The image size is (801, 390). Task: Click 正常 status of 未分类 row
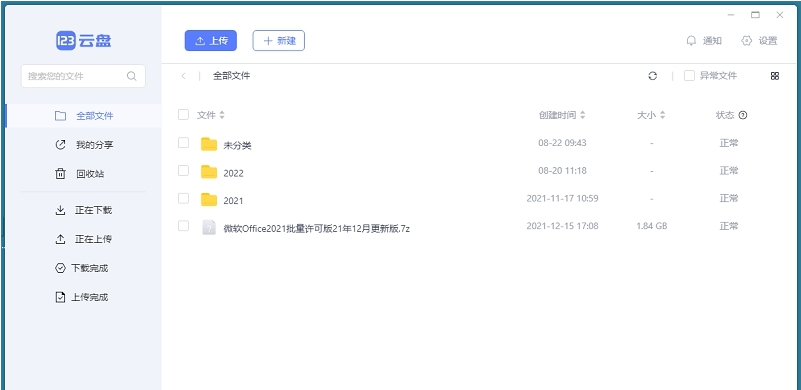pyautogui.click(x=729, y=143)
